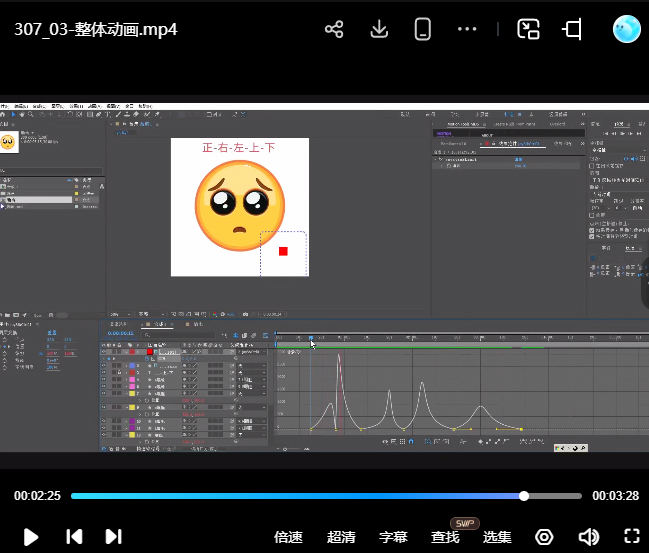Switch to picture-in-picture mini window
Viewport: 649px width, 553px height.
(x=528, y=29)
